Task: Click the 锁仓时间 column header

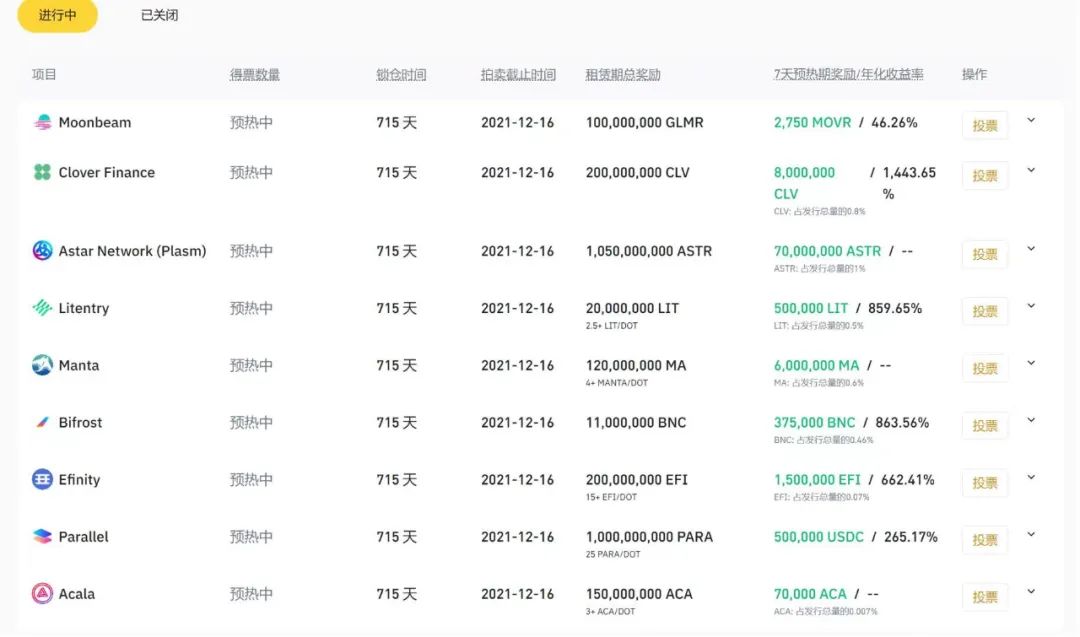Action: click(x=401, y=74)
